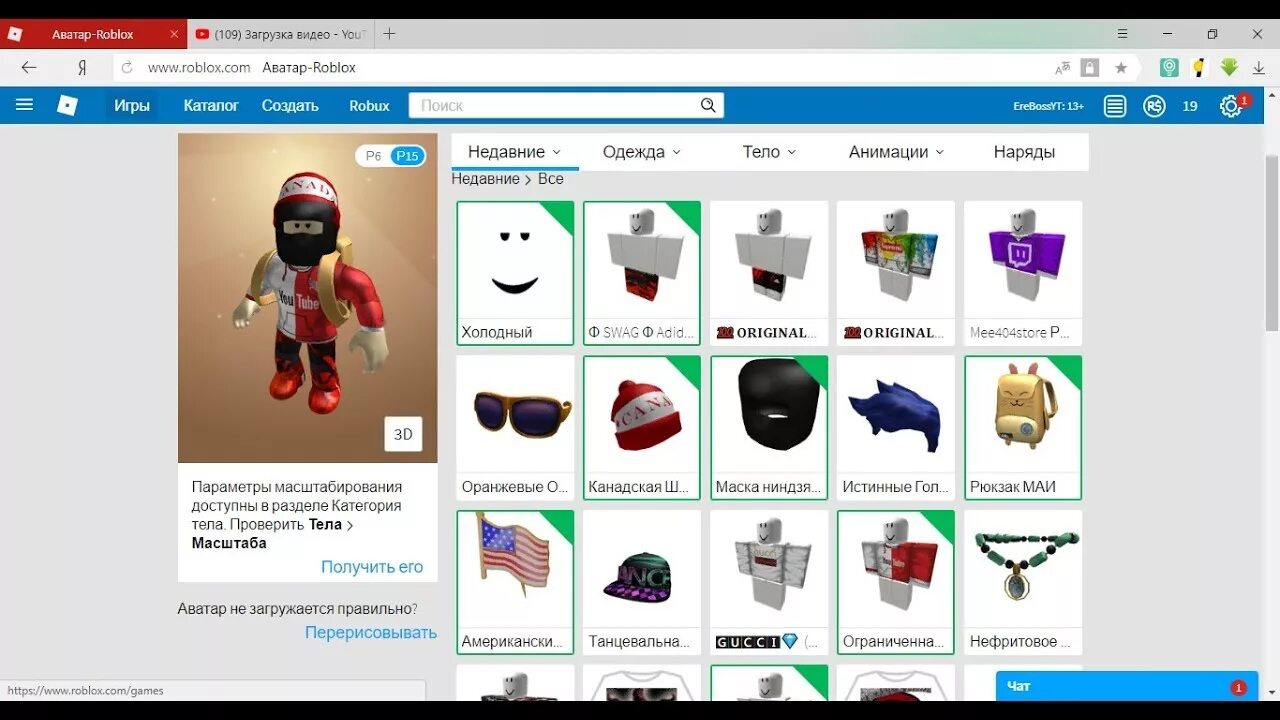Open the settings gear icon
1280x720 pixels.
[1230, 106]
